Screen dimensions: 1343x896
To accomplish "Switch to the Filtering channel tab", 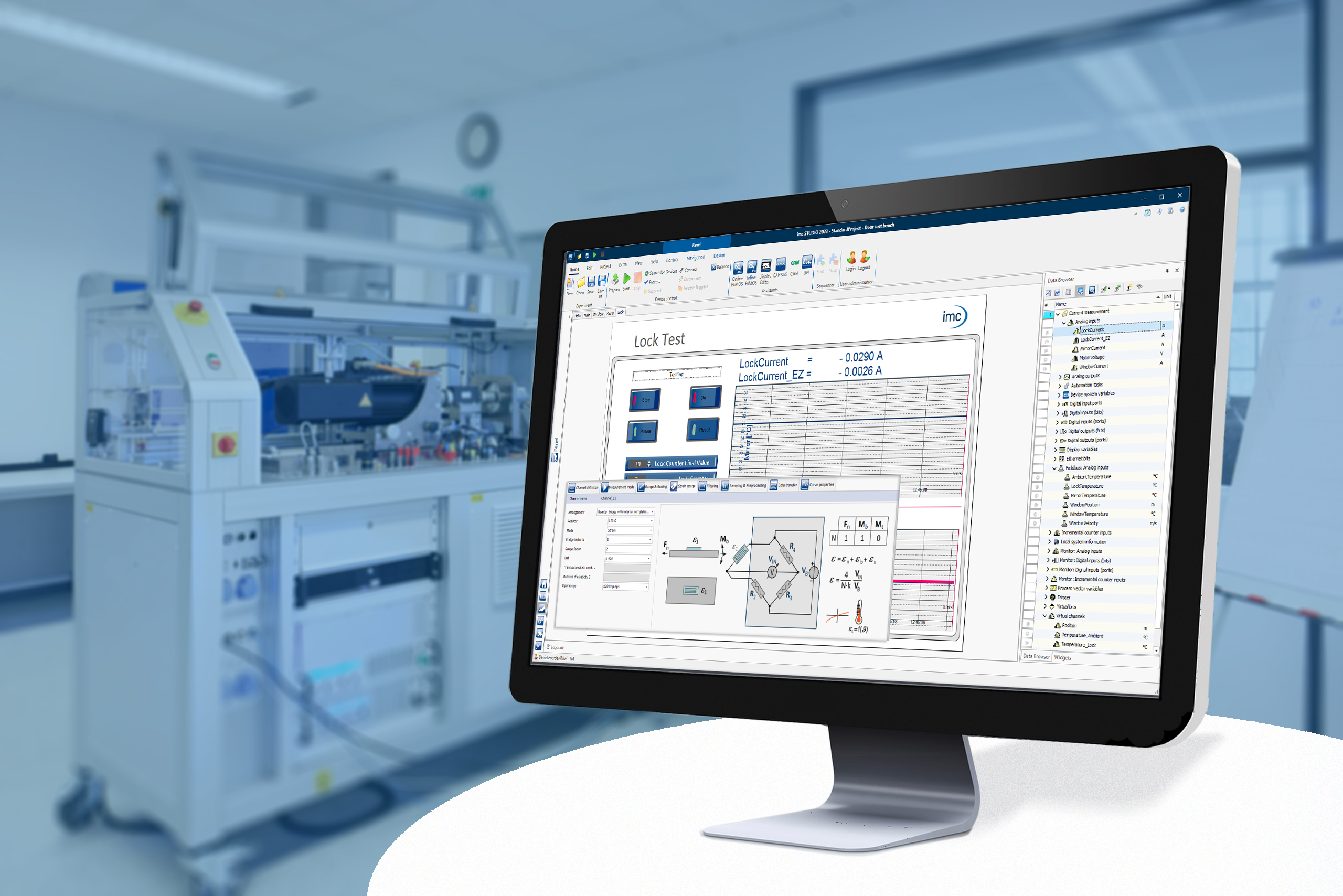I will [709, 486].
